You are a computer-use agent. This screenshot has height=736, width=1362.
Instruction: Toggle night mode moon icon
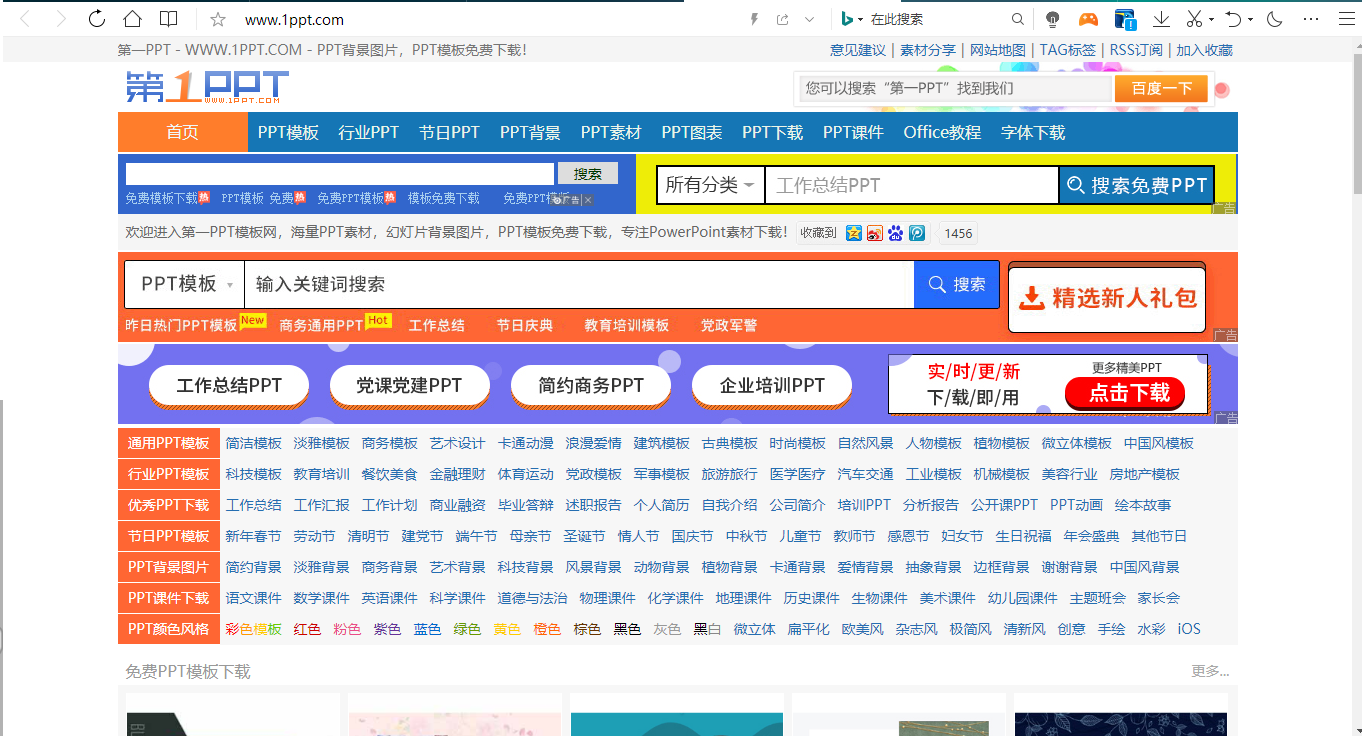[1274, 19]
